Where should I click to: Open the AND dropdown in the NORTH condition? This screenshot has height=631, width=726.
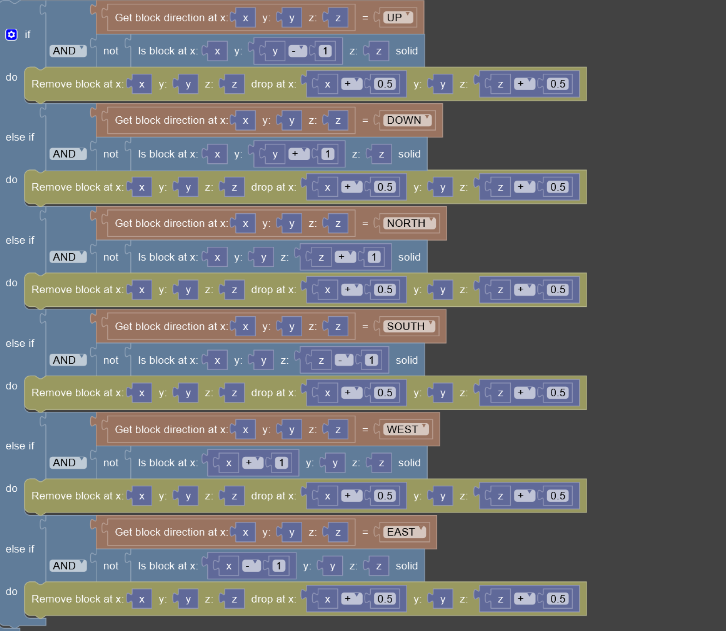pos(68,257)
